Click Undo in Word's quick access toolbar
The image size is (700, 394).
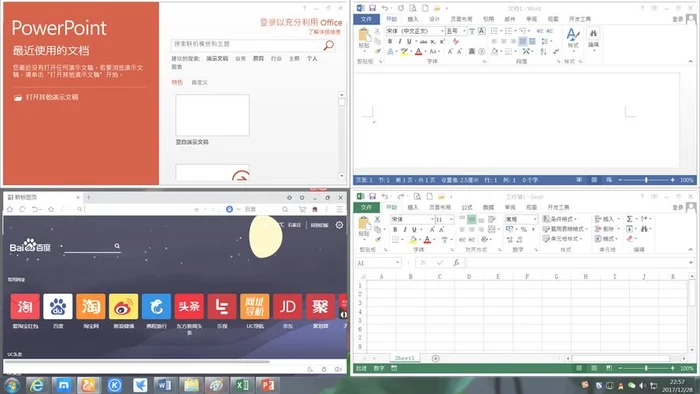click(384, 8)
